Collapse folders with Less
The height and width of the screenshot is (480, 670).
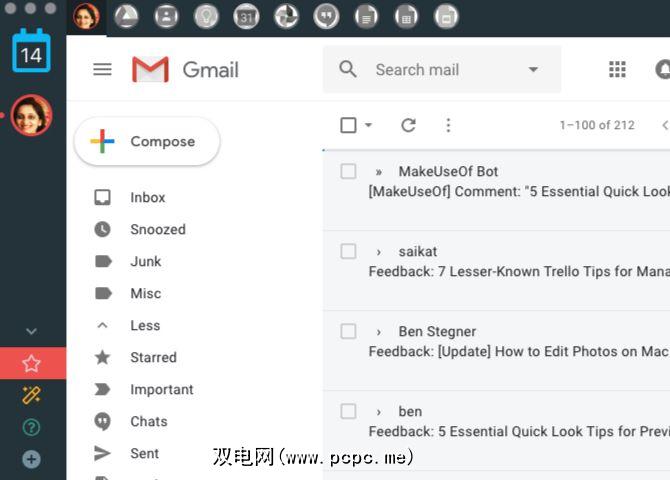(145, 326)
